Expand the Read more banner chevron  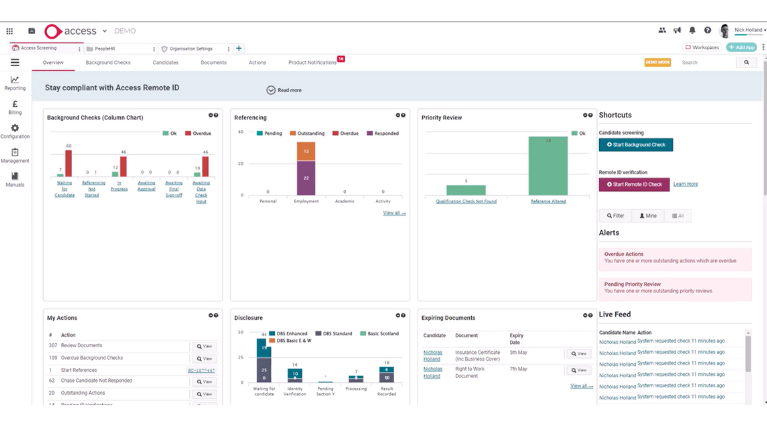tap(271, 90)
